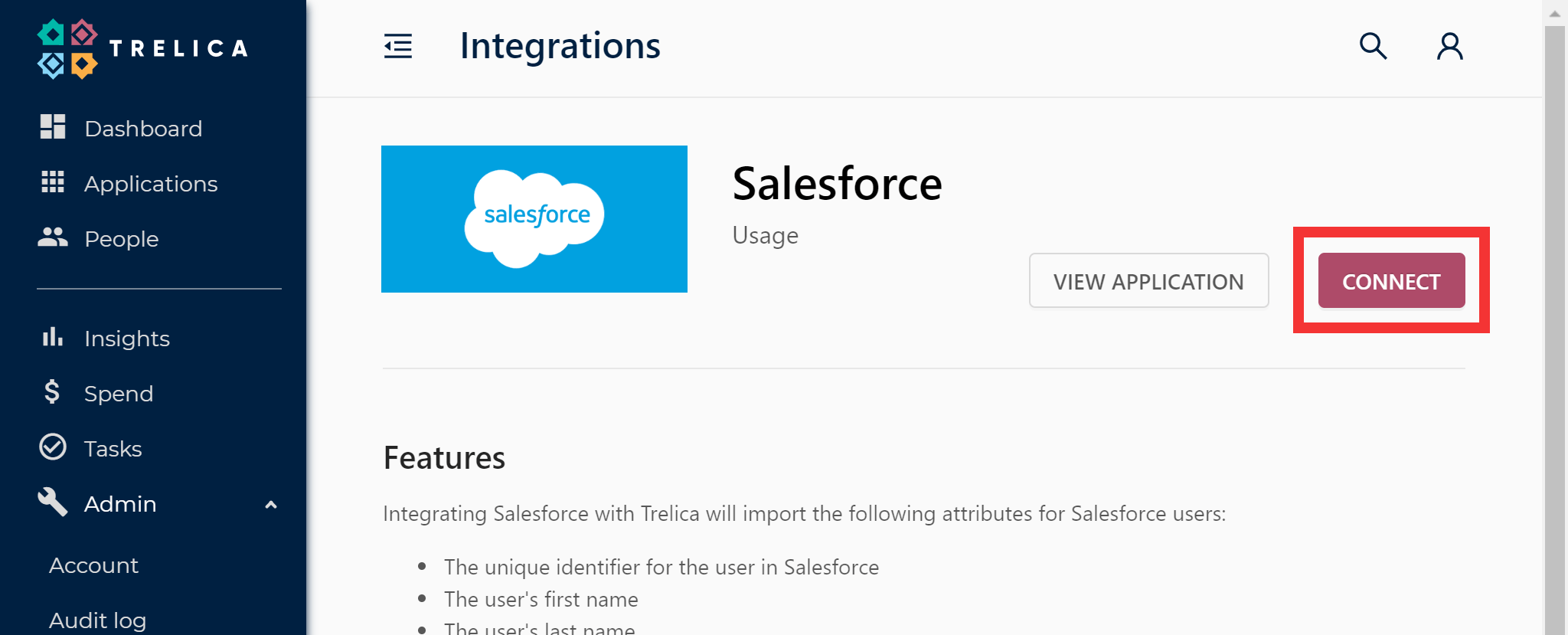
Task: Click the Integrations page title
Action: (560, 46)
